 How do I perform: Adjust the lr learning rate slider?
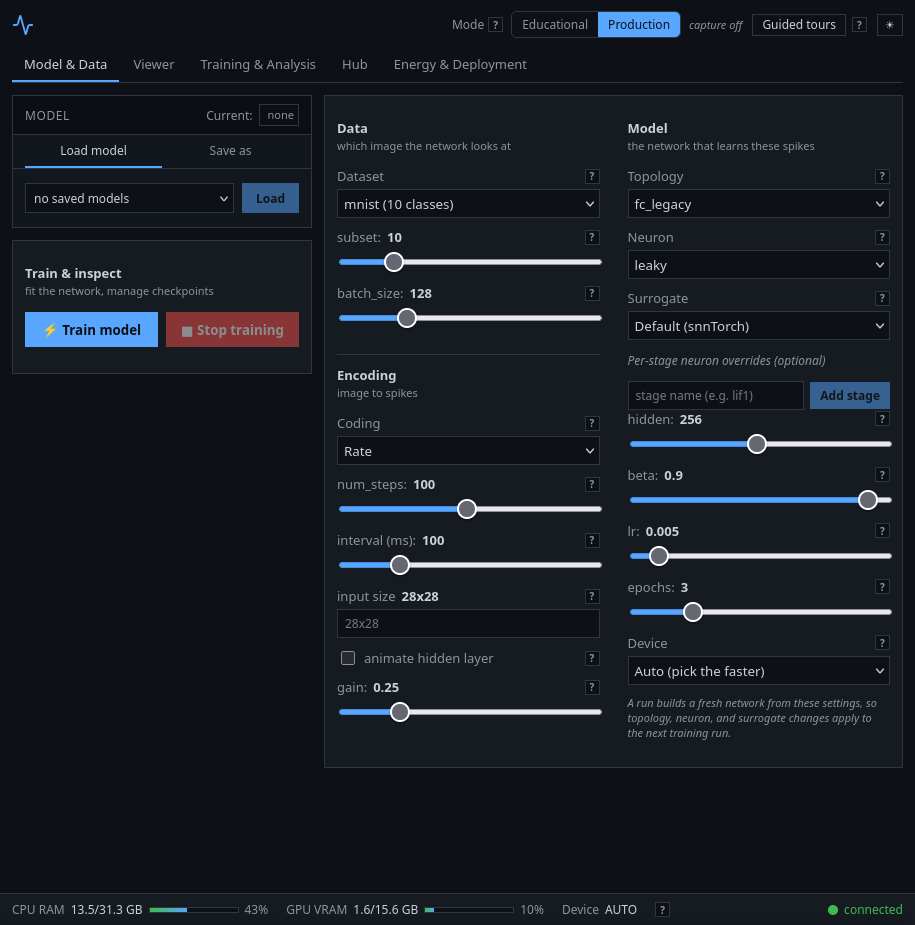760,556
